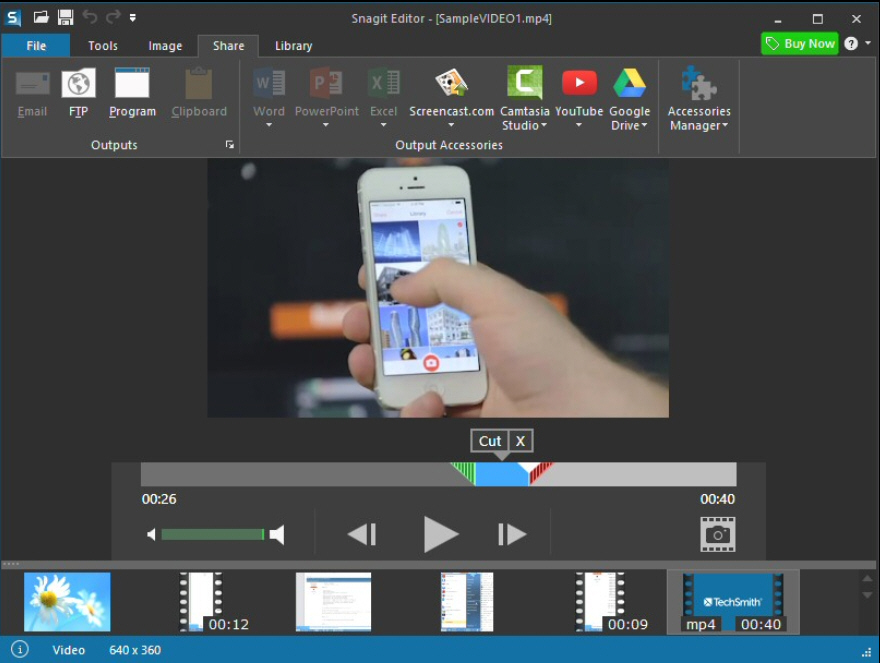Open Customize Quick Access Toolbar dropdown

click(133, 18)
